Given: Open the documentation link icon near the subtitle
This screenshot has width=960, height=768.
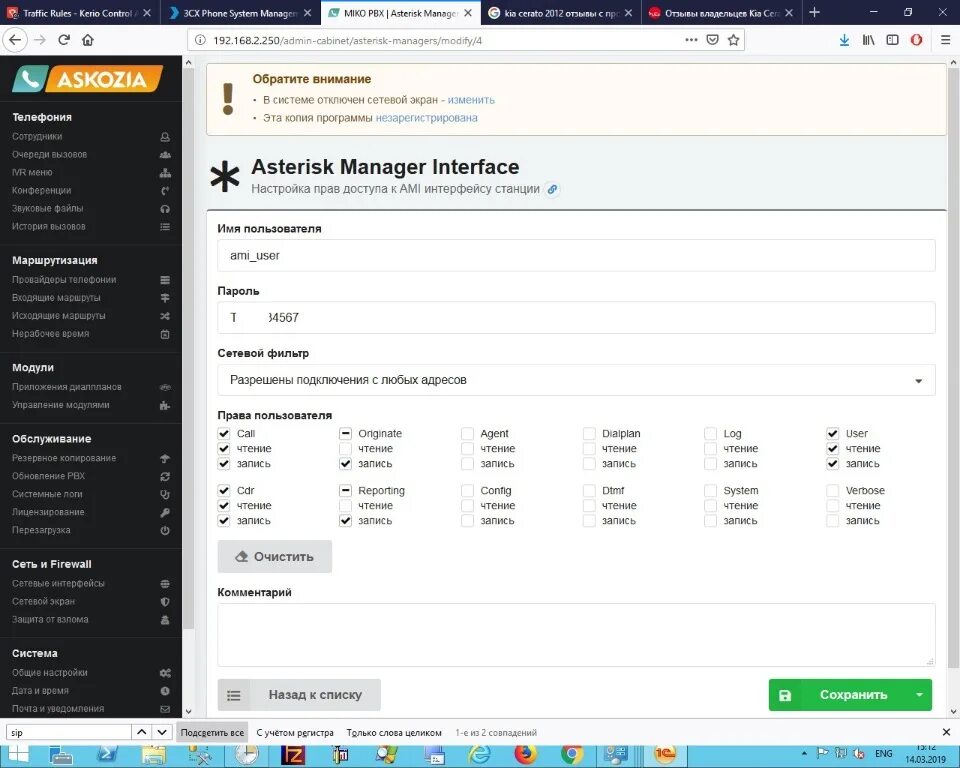Looking at the screenshot, I should pyautogui.click(x=552, y=189).
